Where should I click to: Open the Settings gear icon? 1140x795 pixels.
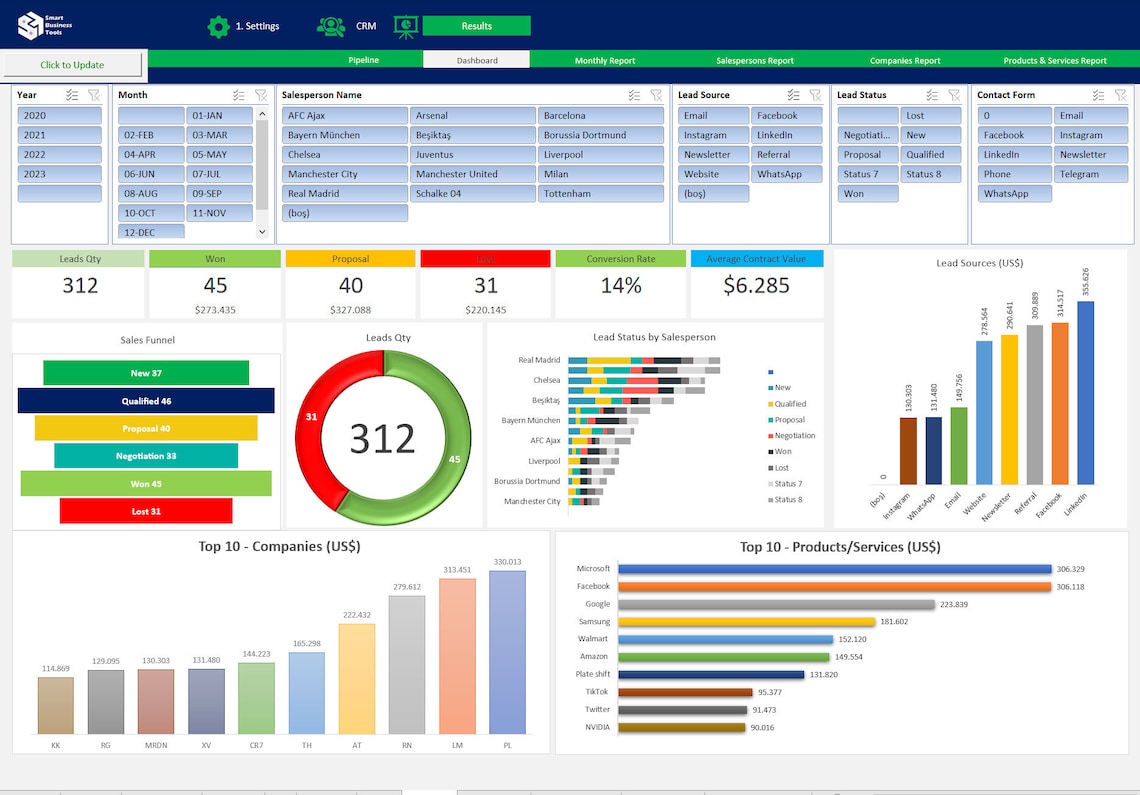click(219, 27)
